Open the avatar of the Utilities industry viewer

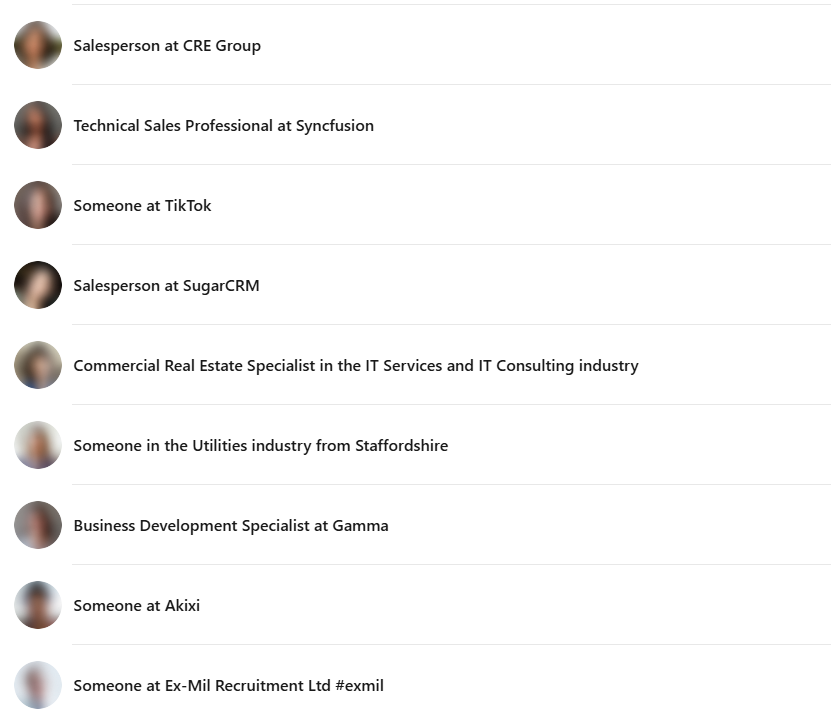tap(38, 445)
